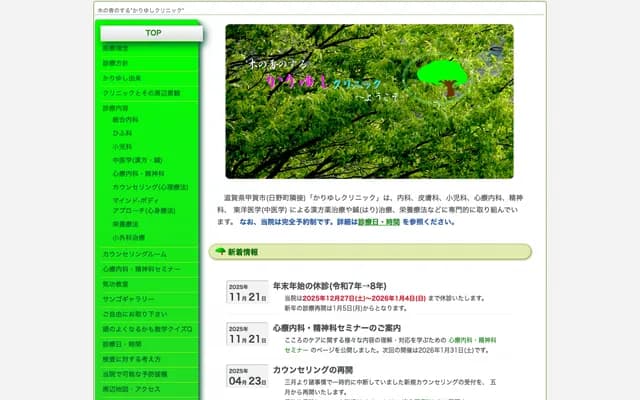Select 診療内容 in the sidebar menu
Image resolution: width=640 pixels, height=400 pixels.
(x=115, y=108)
